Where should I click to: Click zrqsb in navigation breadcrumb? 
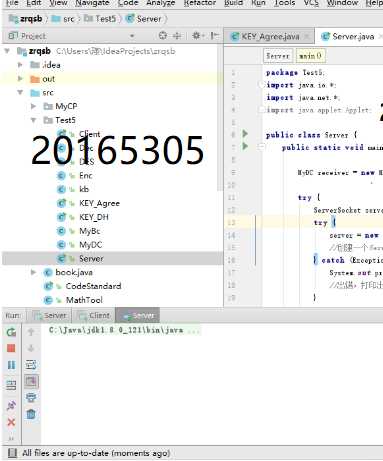(26, 19)
